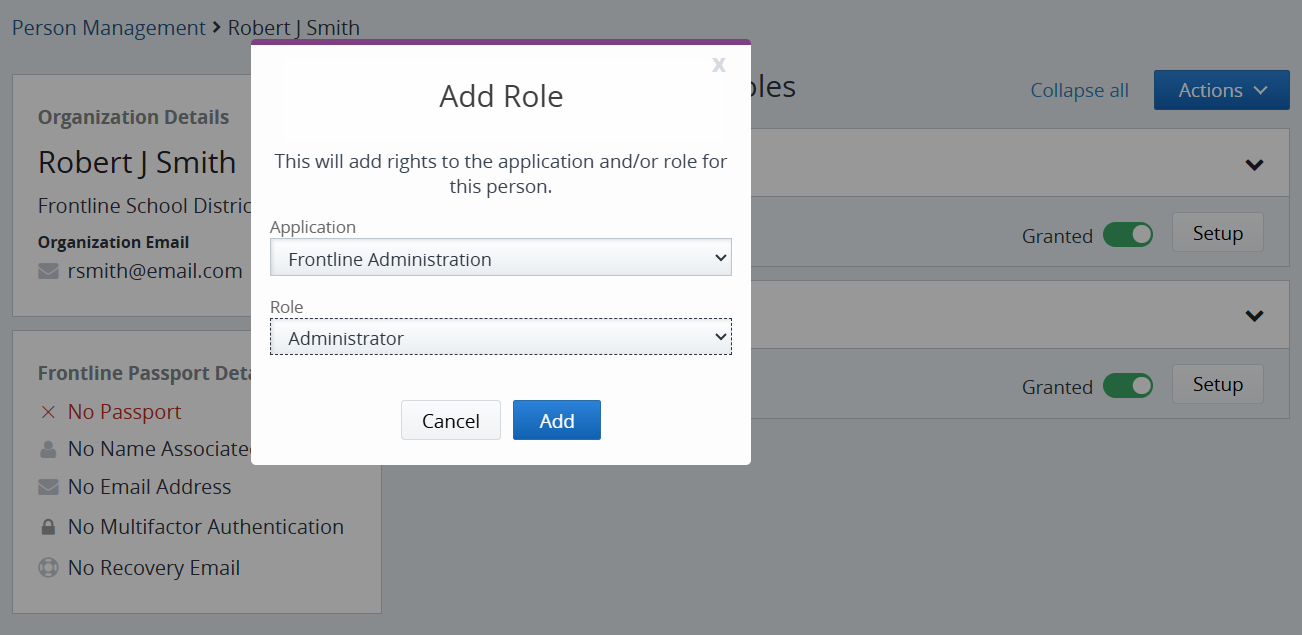Click the rsmith@email.com text

[155, 271]
